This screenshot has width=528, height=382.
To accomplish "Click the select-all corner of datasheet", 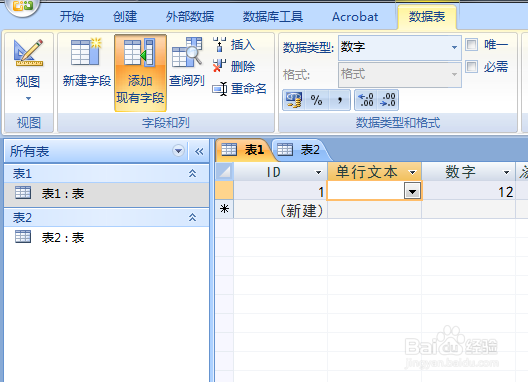I will [x=224, y=172].
